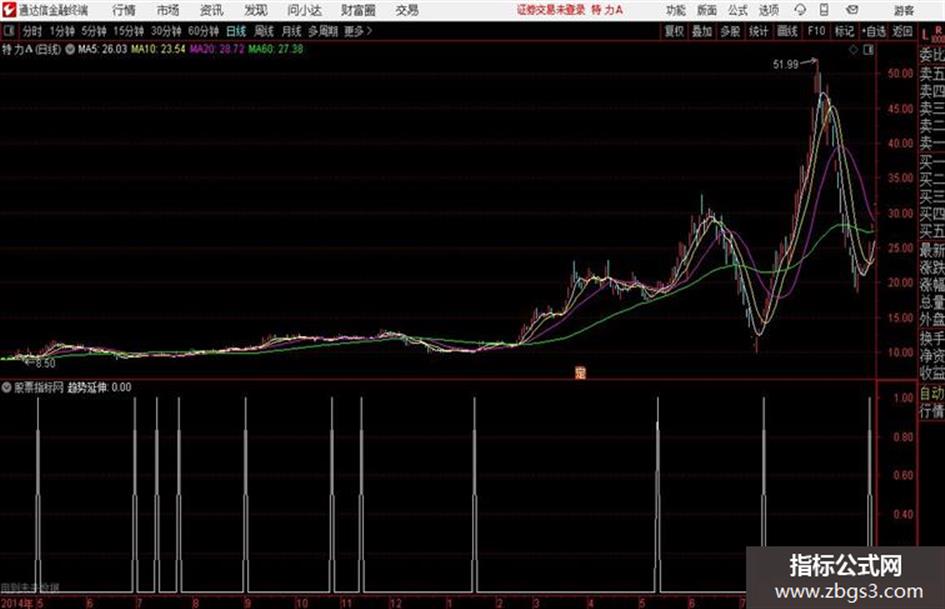Click the MA10: 23.54 value
Viewport: 945px width, 609px height.
point(158,49)
